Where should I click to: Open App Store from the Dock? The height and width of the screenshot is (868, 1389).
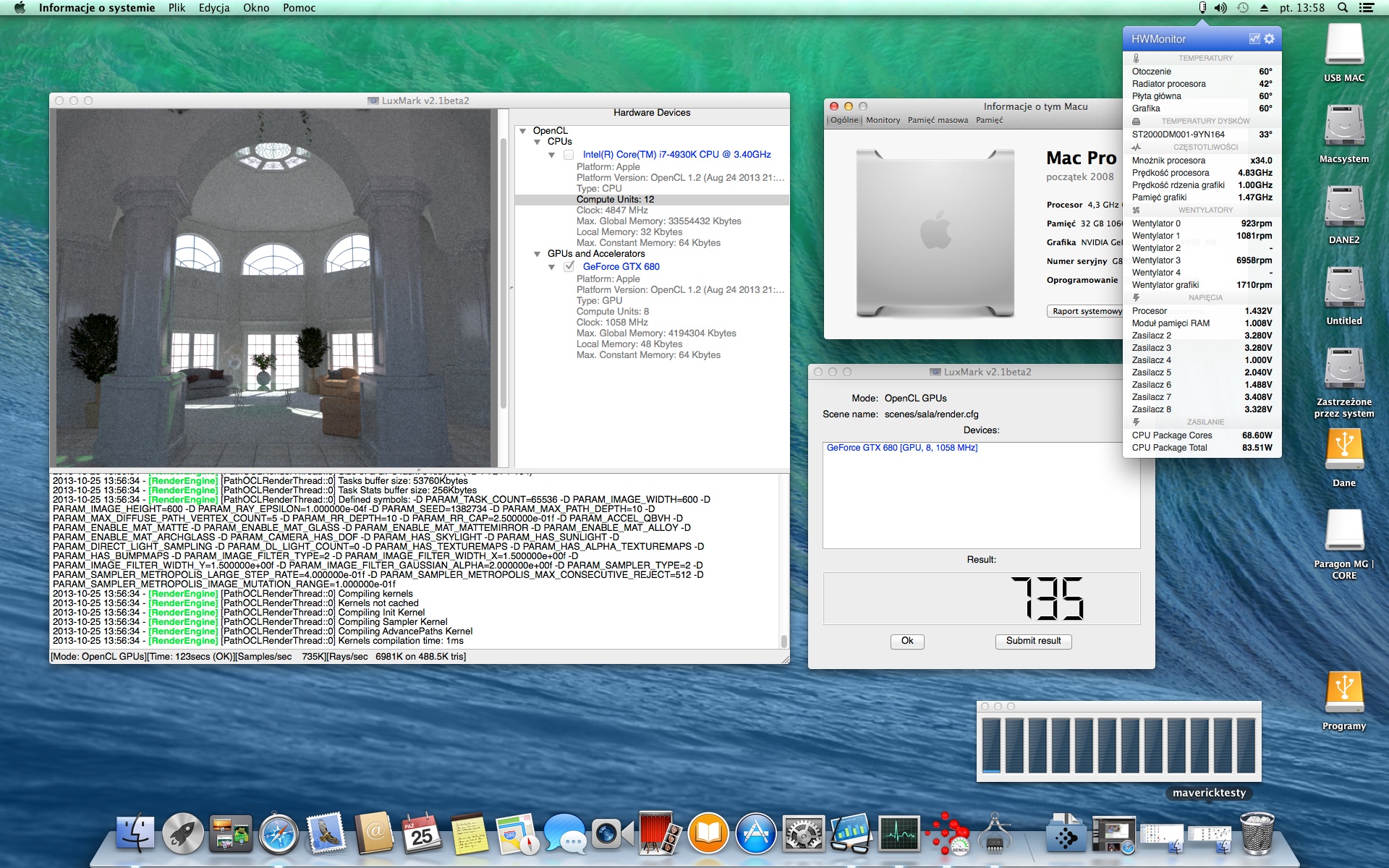point(755,833)
